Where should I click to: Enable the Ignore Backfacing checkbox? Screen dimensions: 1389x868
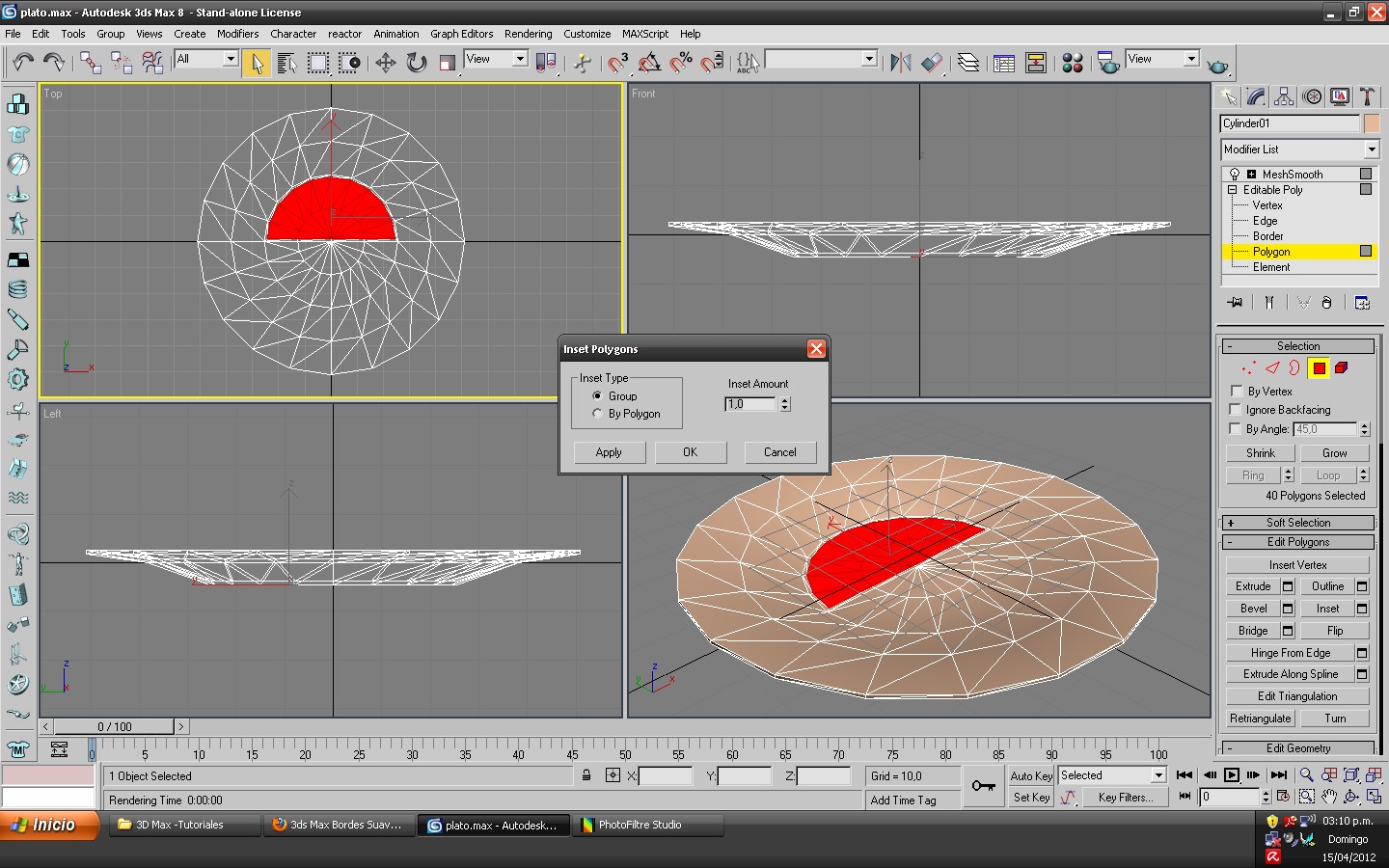[1236, 409]
